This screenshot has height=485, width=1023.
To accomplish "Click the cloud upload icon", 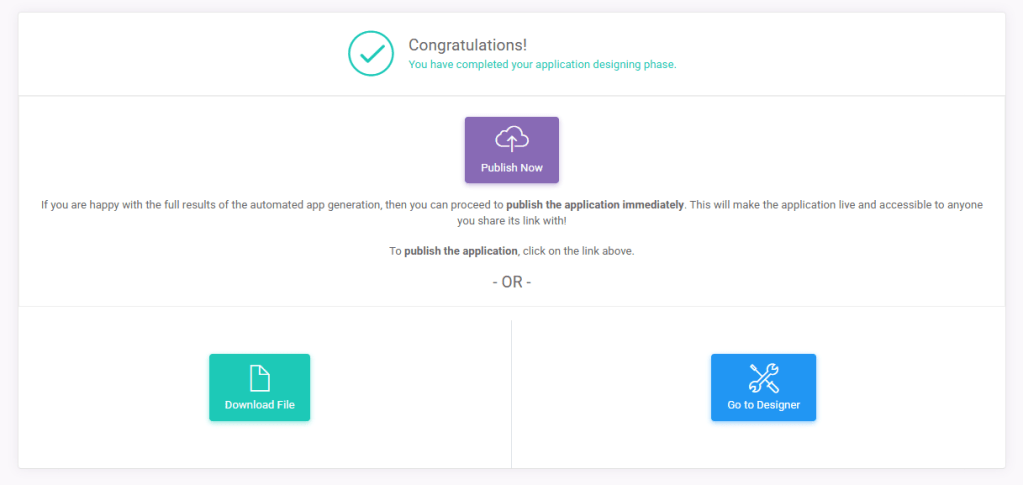I will click(511, 141).
